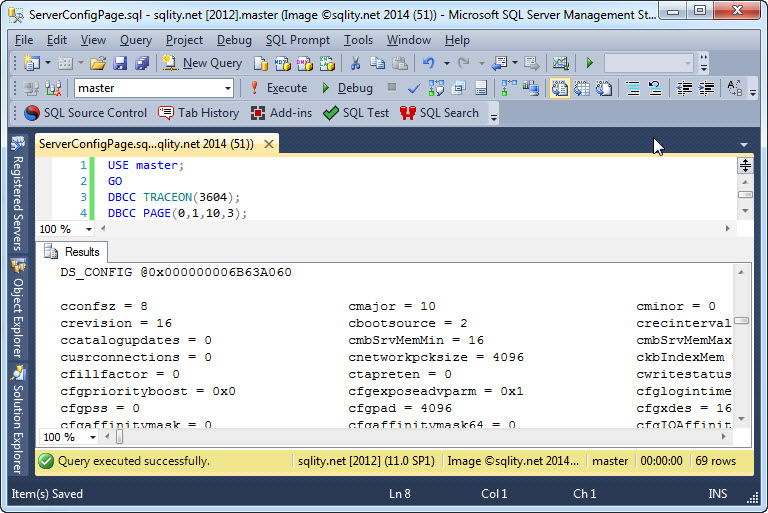768x513 pixels.
Task: Click the Cut scissors icon
Action: pyautogui.click(x=355, y=63)
